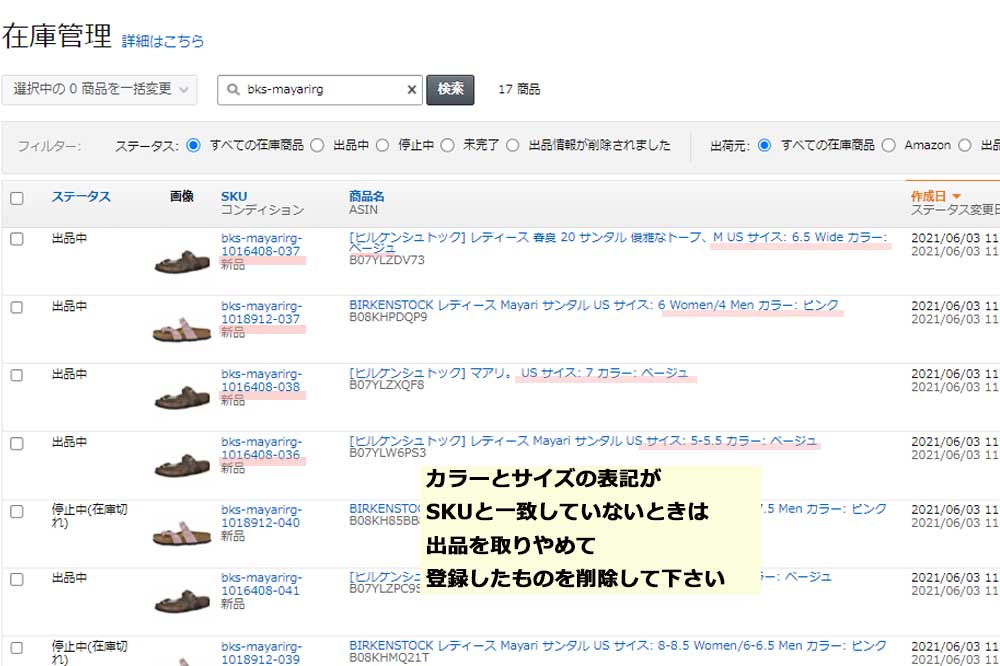Click the ASIN text B08KHMQ21T

389,658
